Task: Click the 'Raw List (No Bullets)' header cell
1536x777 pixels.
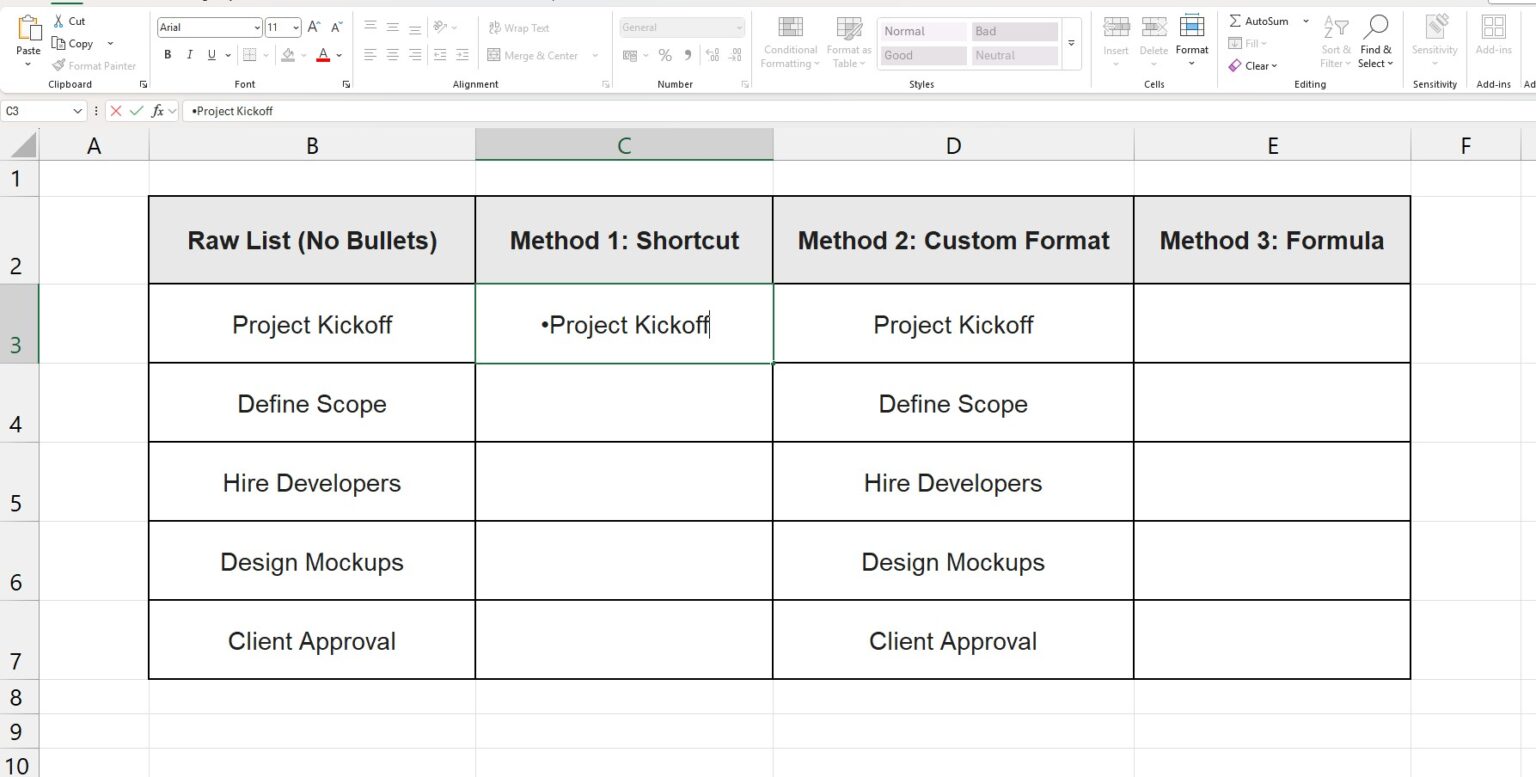Action: (x=312, y=240)
